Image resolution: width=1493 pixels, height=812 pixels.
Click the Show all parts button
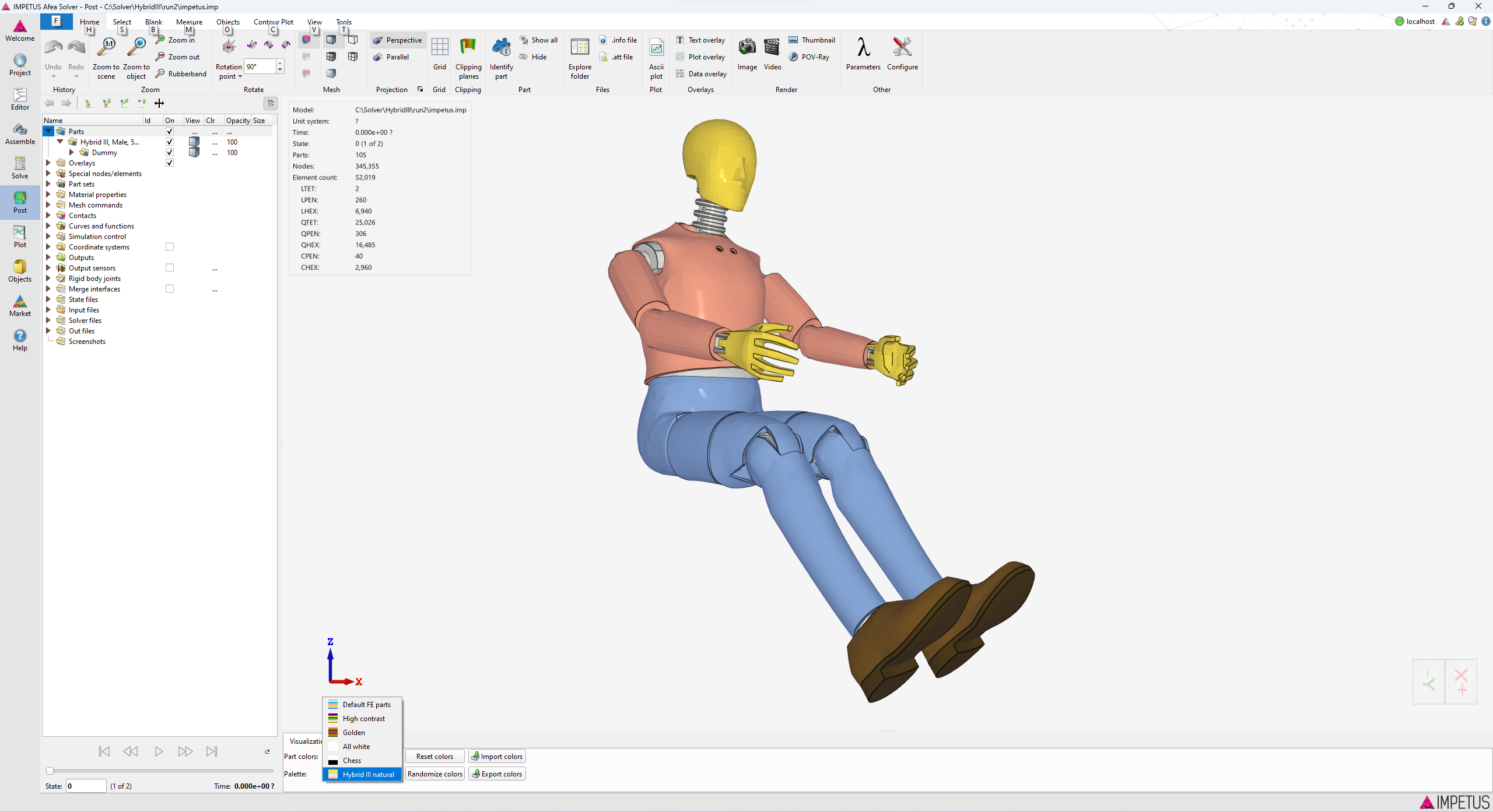tap(538, 40)
